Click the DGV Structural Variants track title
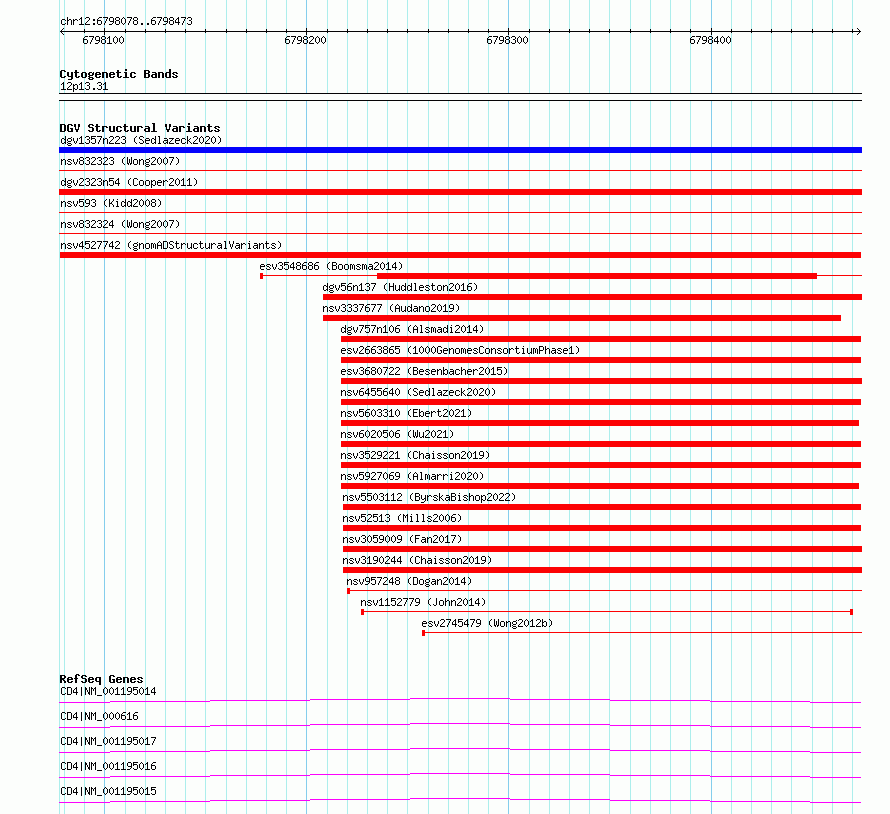The image size is (890, 814). point(140,128)
